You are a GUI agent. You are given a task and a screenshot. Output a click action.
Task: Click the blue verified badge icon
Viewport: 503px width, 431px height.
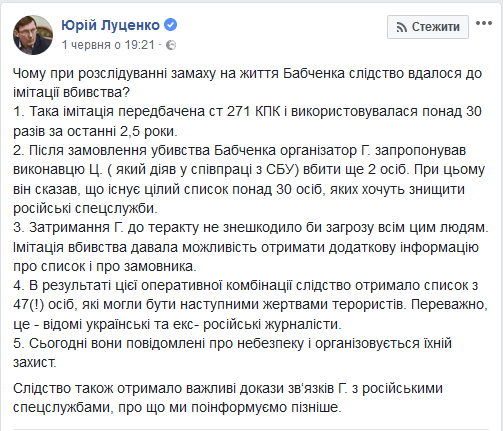(171, 25)
